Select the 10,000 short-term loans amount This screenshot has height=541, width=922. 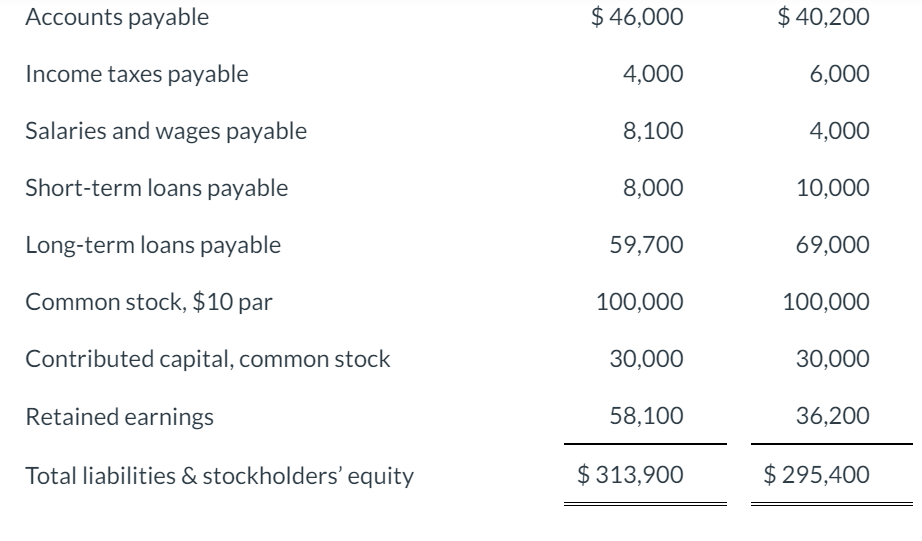click(834, 188)
